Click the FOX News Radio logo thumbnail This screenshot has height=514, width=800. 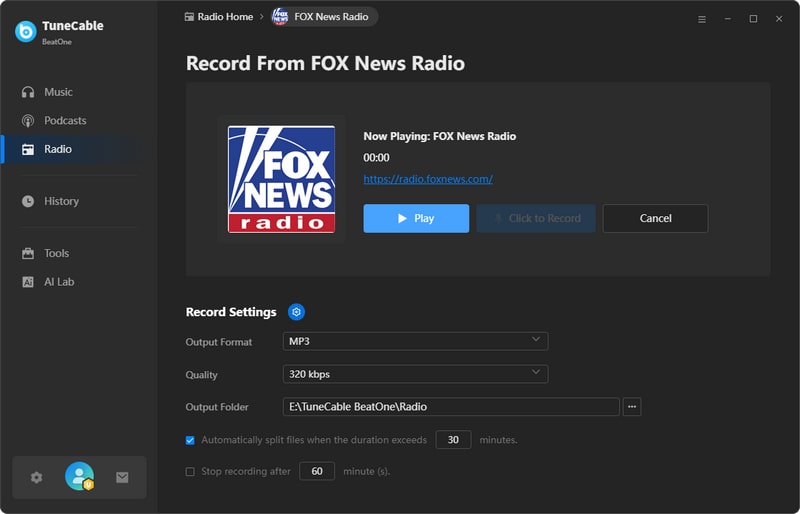click(282, 179)
